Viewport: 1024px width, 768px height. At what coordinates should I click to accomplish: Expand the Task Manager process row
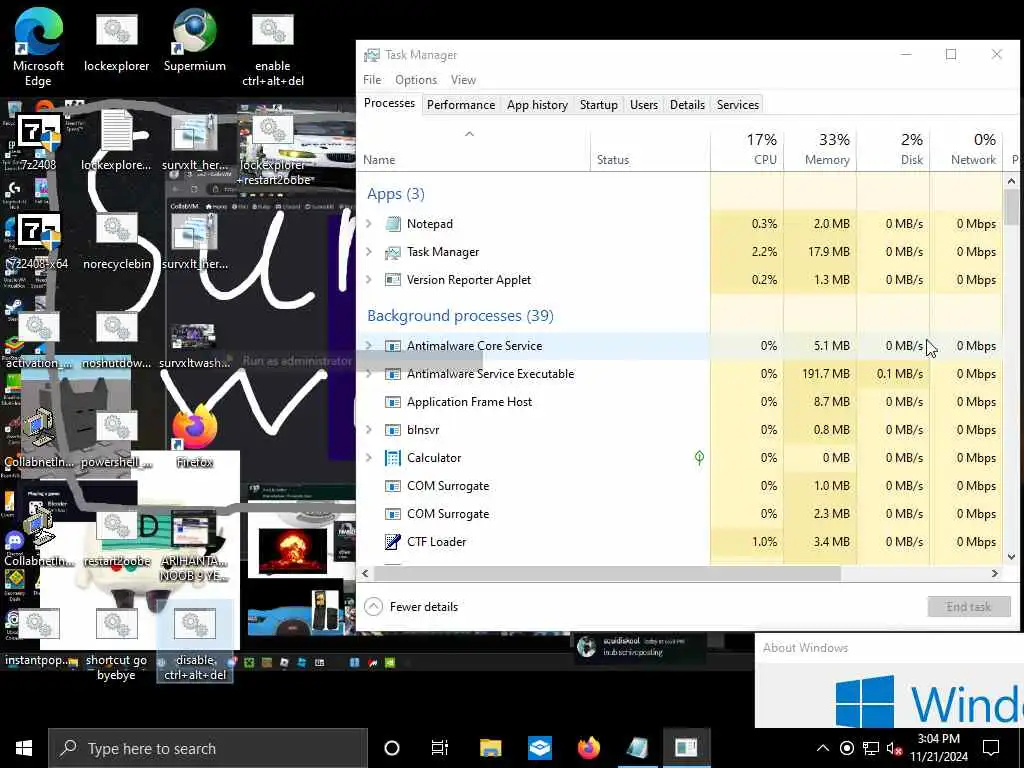pos(369,252)
